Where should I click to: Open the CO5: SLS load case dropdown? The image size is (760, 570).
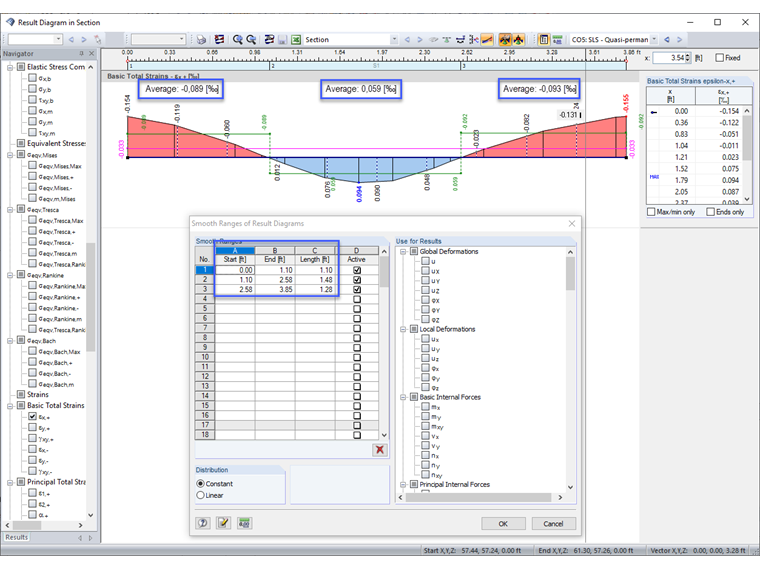654,40
